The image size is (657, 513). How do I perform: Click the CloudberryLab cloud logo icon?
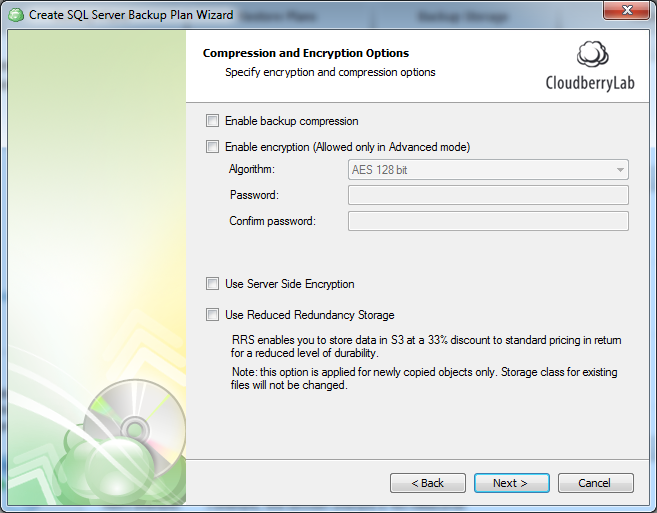[x=593, y=55]
